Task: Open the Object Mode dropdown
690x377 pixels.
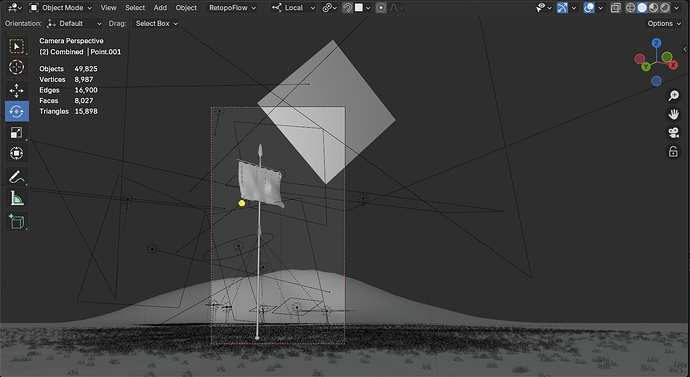Action: click(x=61, y=7)
